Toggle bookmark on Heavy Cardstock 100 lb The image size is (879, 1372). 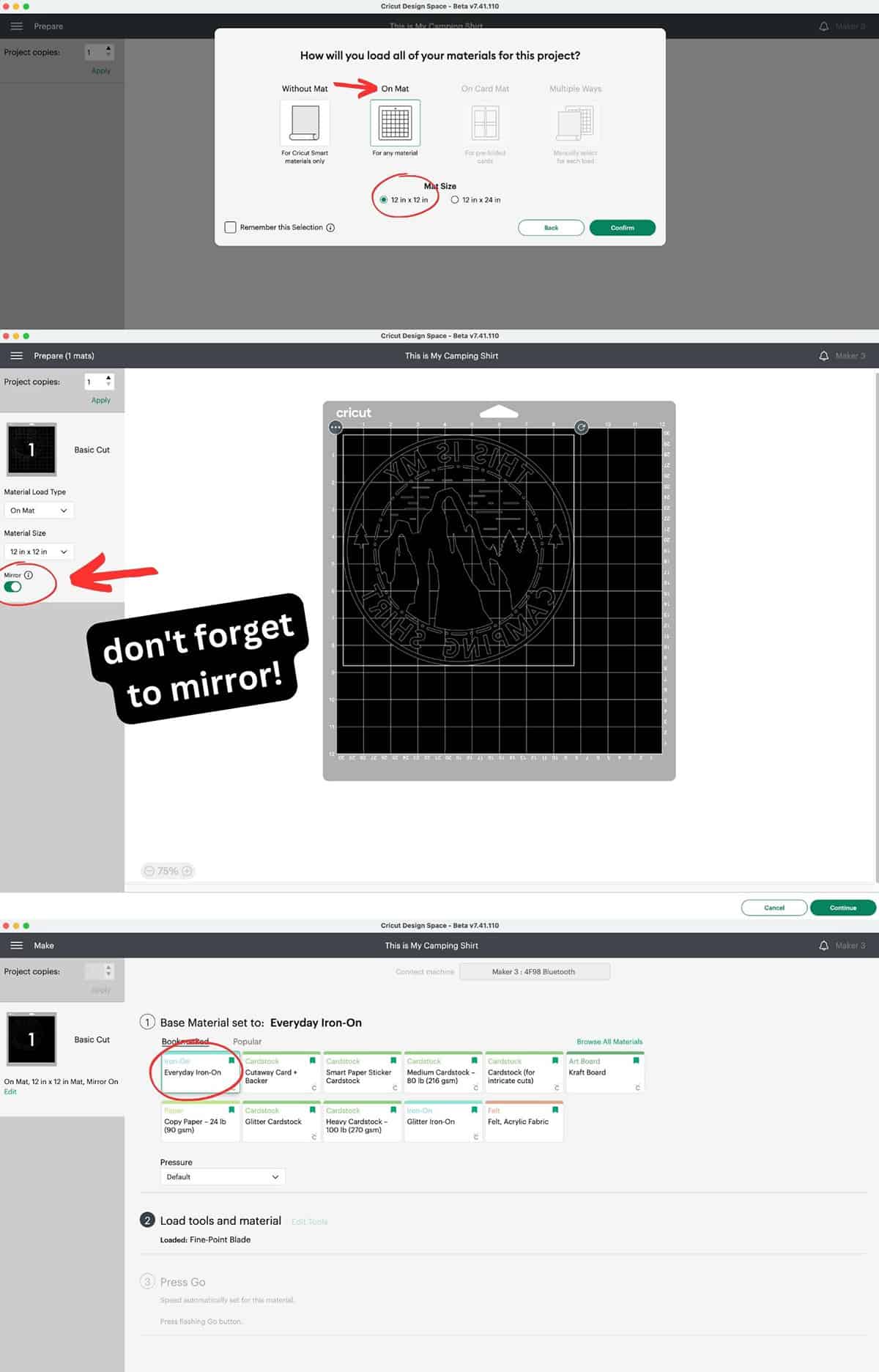click(x=393, y=1110)
